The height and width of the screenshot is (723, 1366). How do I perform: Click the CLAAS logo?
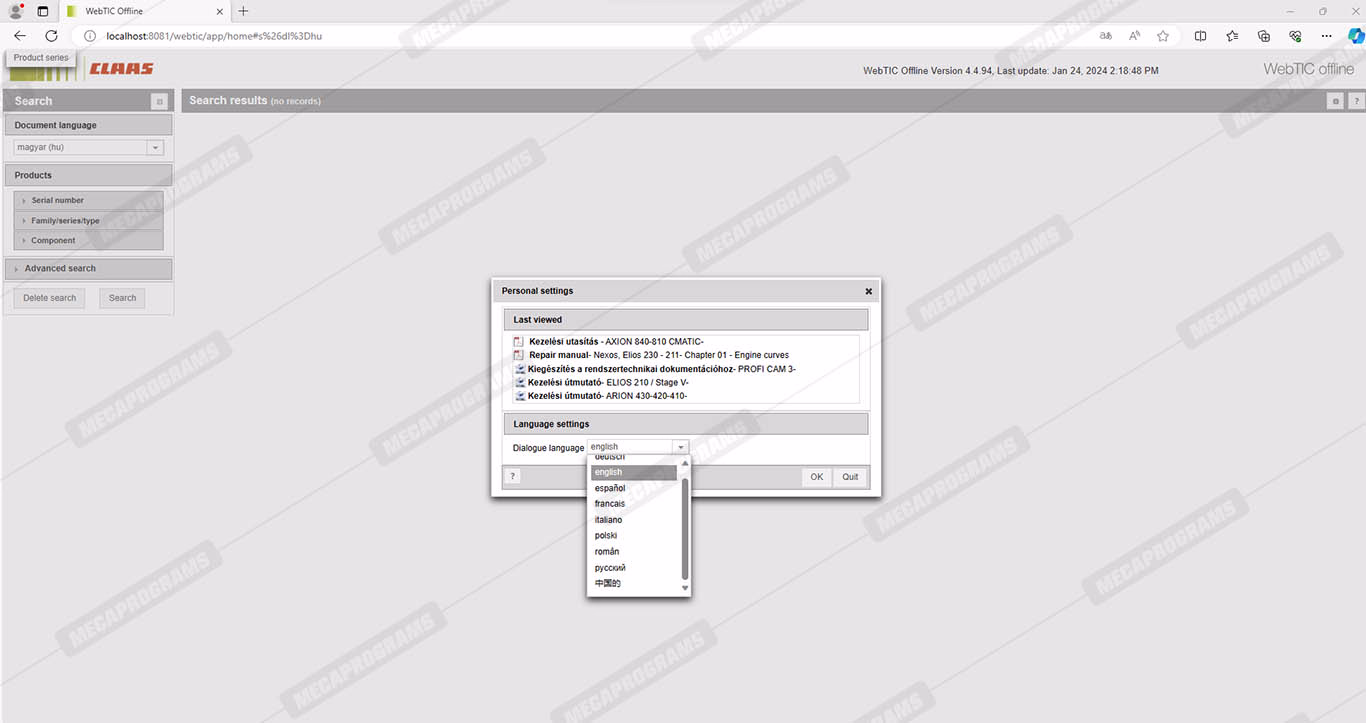(x=121, y=69)
